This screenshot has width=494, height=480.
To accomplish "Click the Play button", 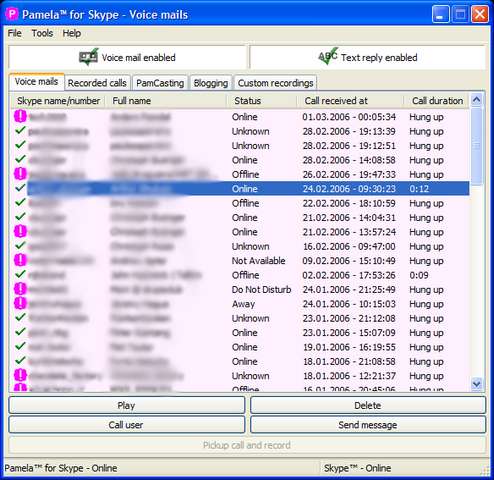I will point(127,406).
